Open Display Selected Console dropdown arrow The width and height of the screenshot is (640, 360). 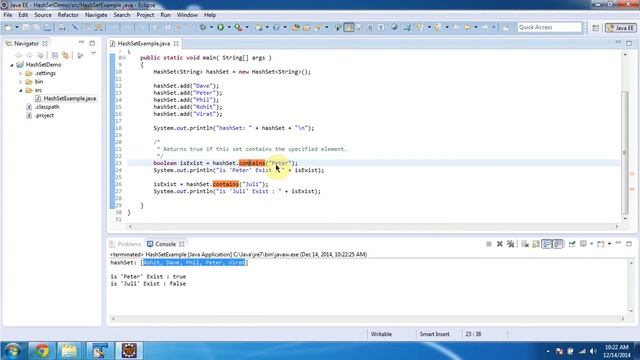[x=591, y=244]
